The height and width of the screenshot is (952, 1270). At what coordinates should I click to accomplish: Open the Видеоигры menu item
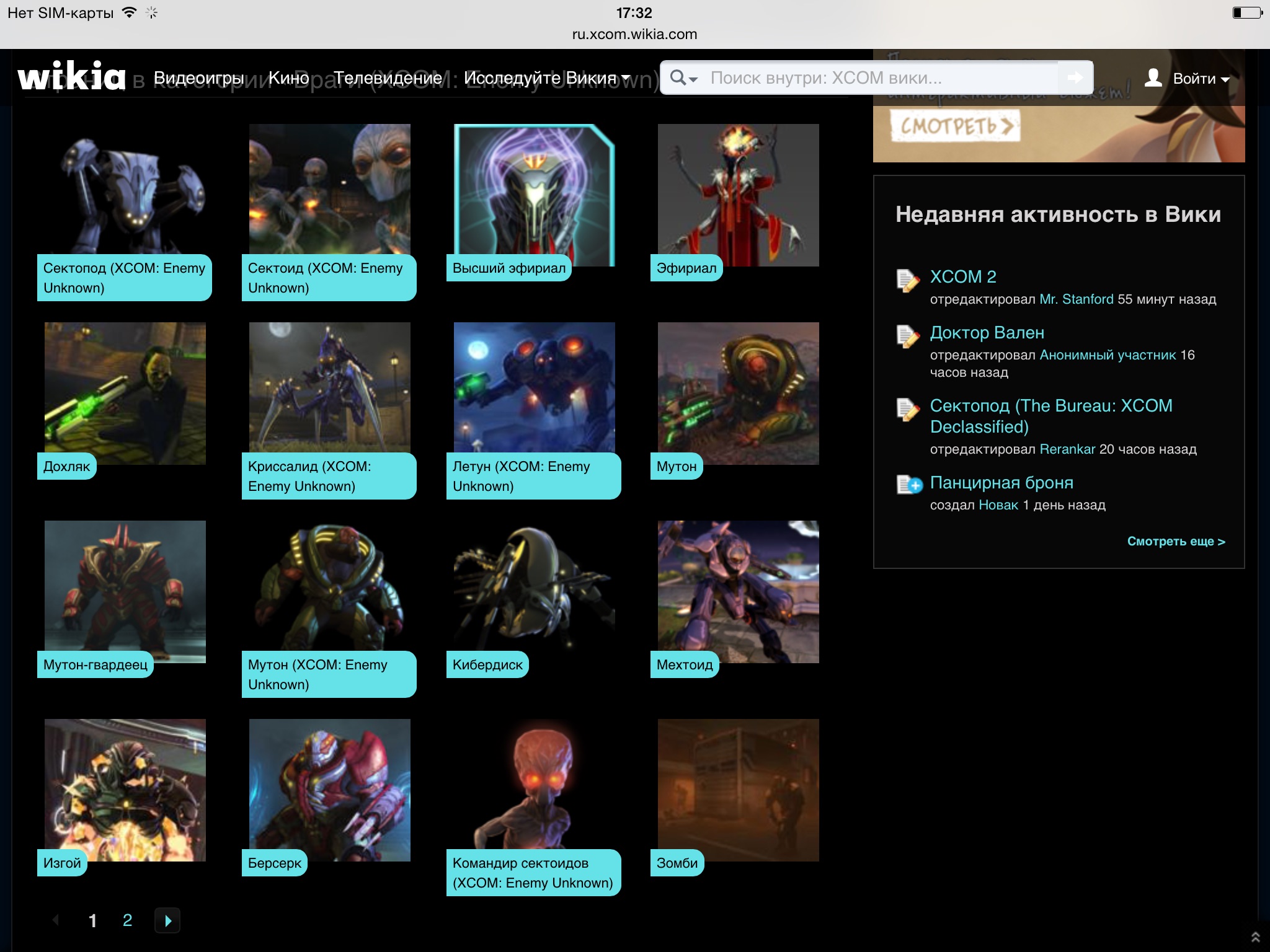coord(198,78)
